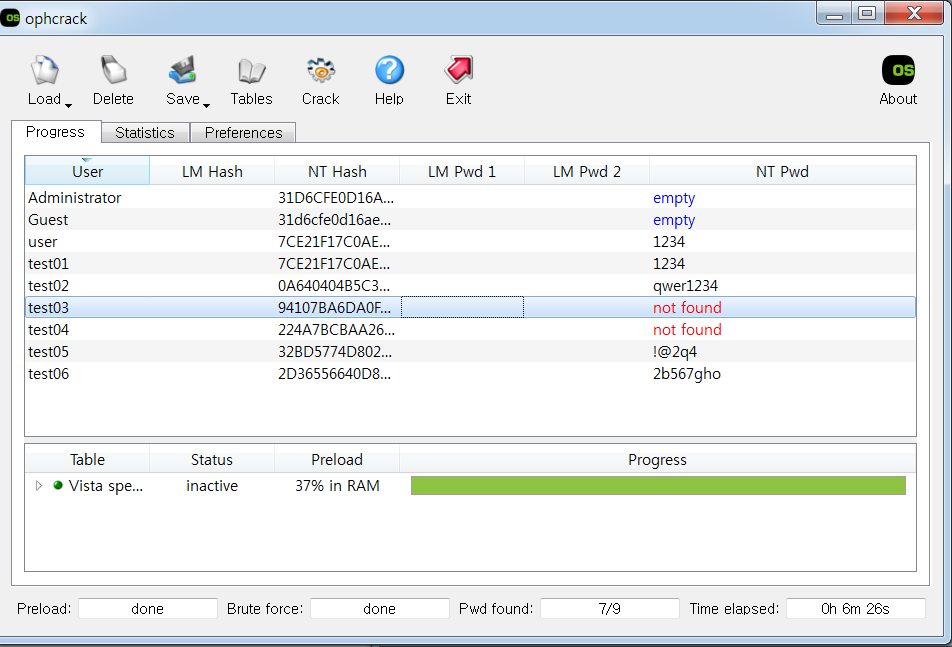Click the Preload column header
The width and height of the screenshot is (952, 647).
(x=337, y=459)
